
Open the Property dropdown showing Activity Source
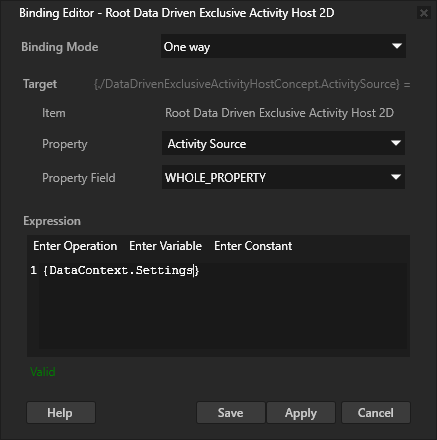pos(283,143)
